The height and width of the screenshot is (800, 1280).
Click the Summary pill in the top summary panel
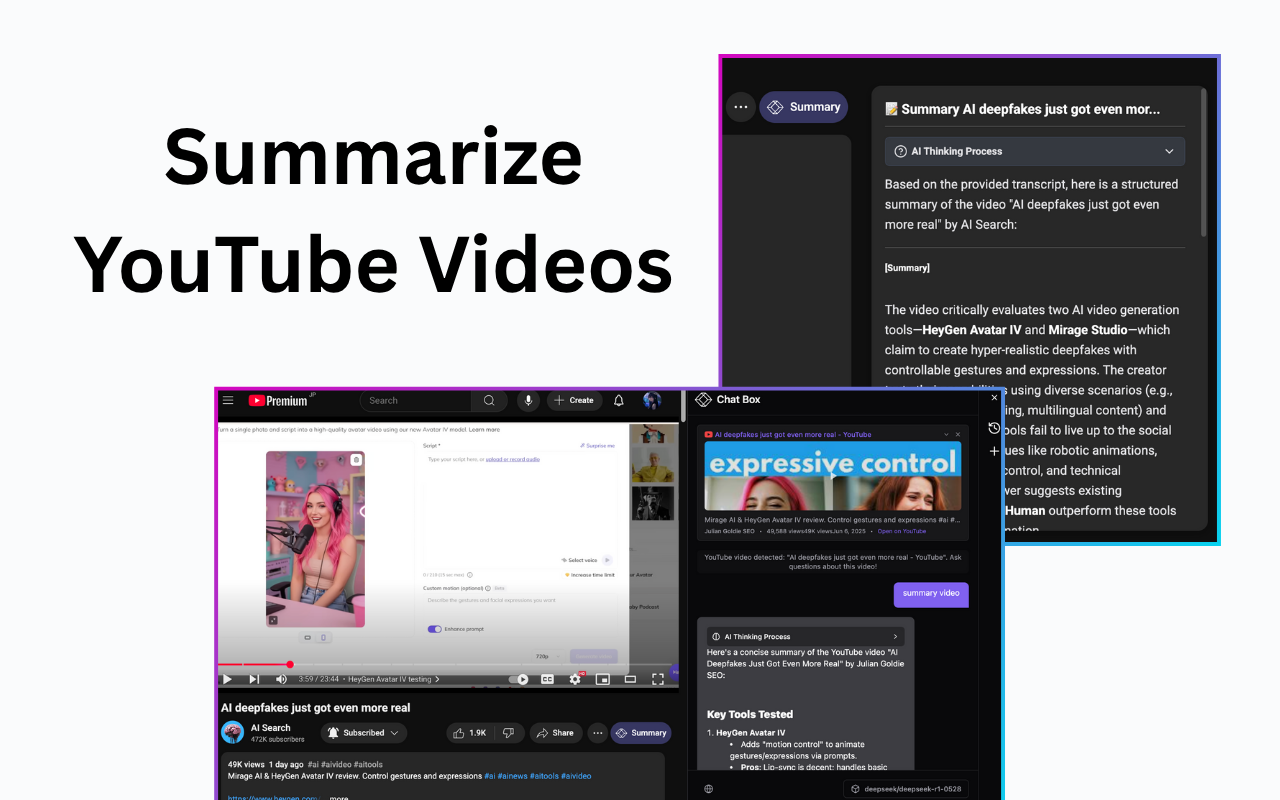tap(804, 107)
